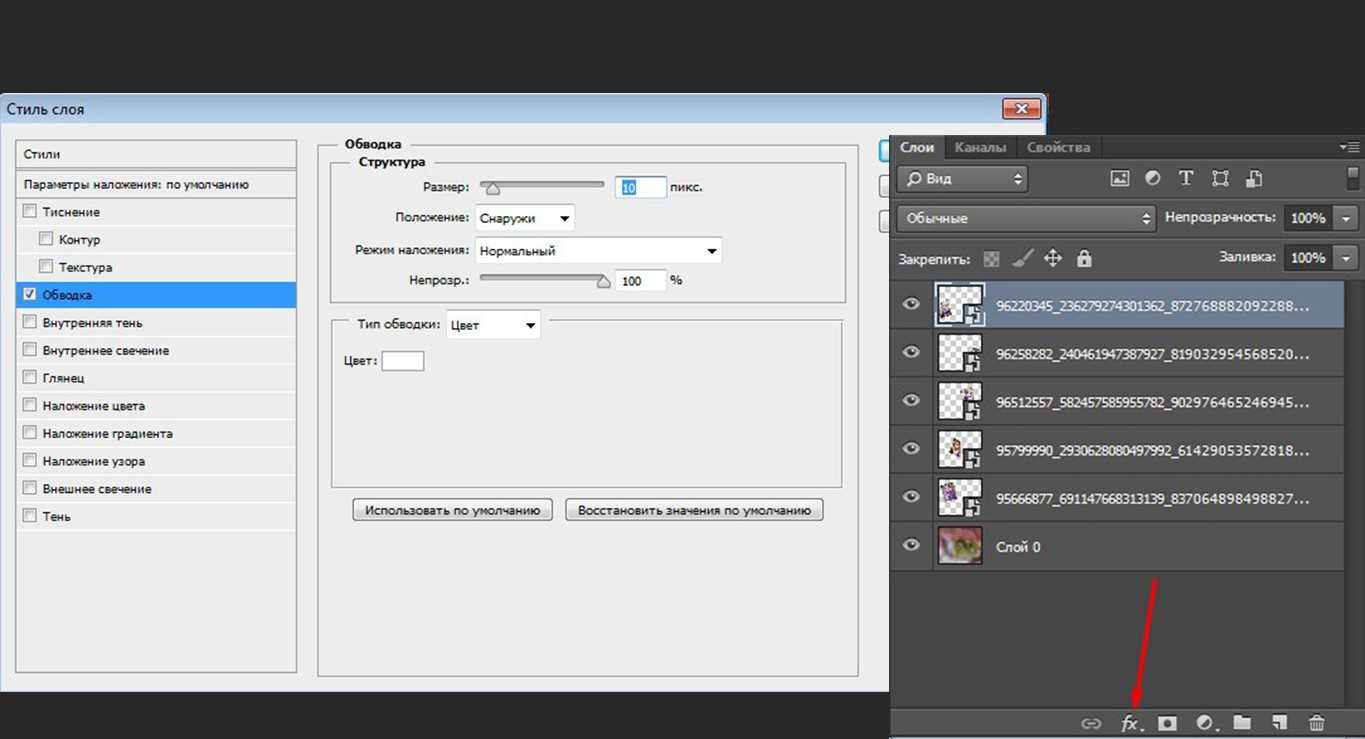1365x739 pixels.
Task: Open the stroke Цвет color swatch
Action: point(403,361)
